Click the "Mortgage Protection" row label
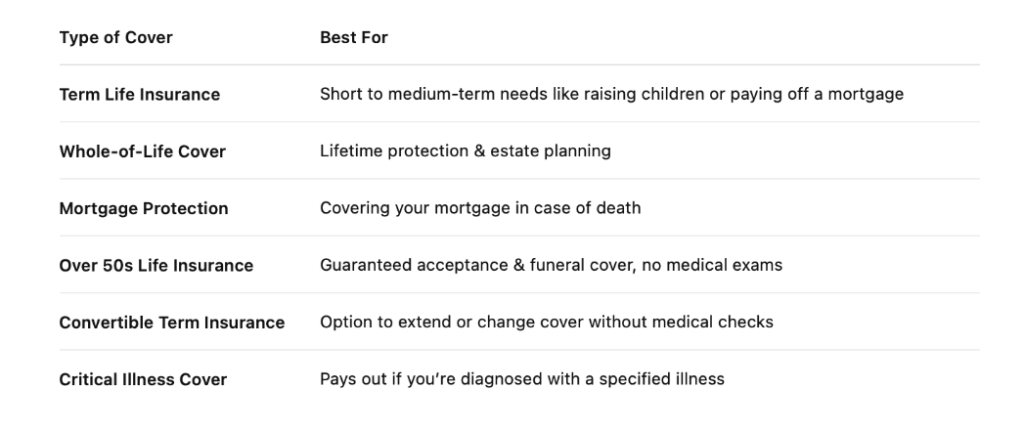This screenshot has width=1024, height=432. (144, 209)
